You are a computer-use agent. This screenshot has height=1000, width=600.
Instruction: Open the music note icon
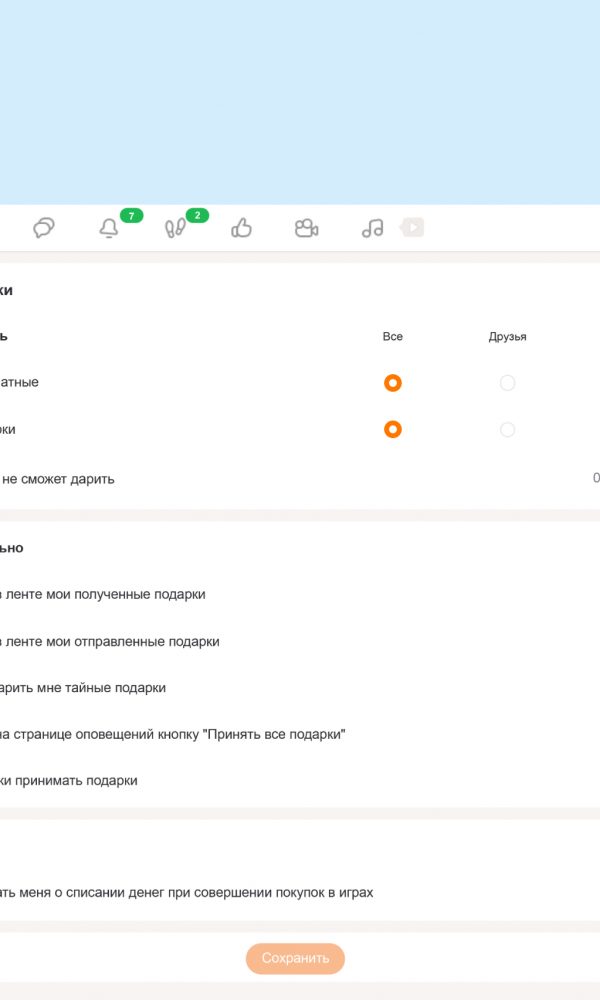[x=372, y=229]
